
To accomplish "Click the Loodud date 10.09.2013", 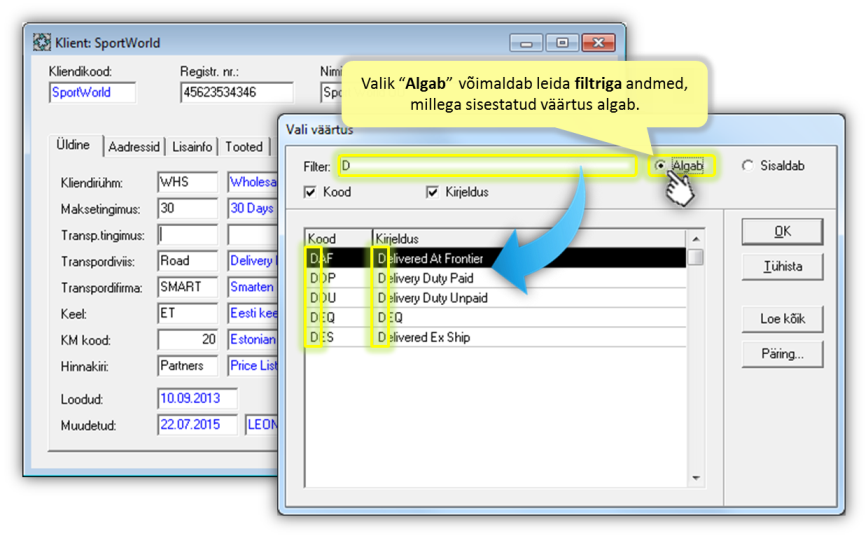I will 197,399.
